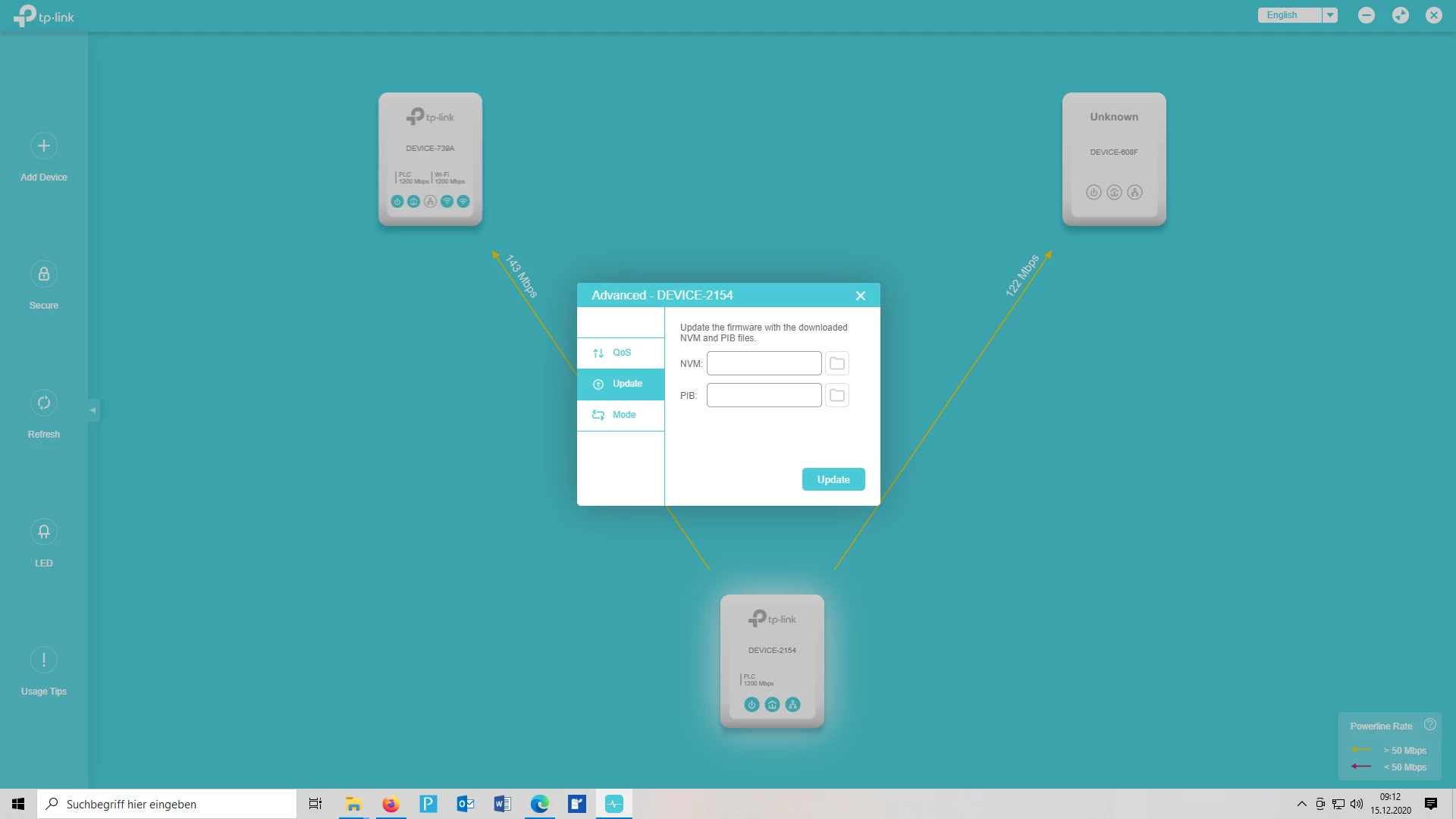Click Wi-Fi icon on DEVICE-739A card
Screen dimensions: 1456x819
(447, 202)
